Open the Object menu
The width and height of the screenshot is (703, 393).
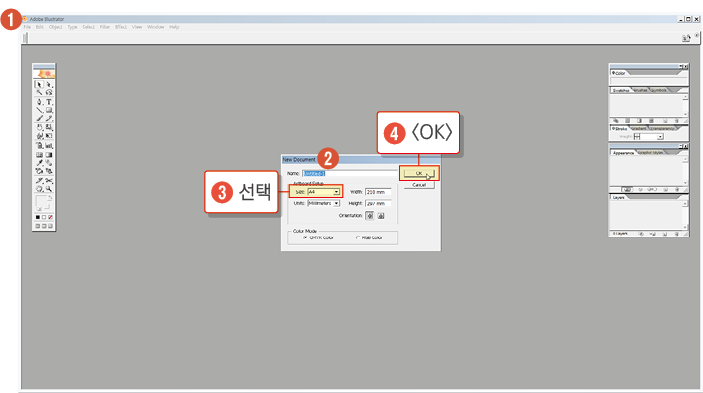pyautogui.click(x=56, y=27)
